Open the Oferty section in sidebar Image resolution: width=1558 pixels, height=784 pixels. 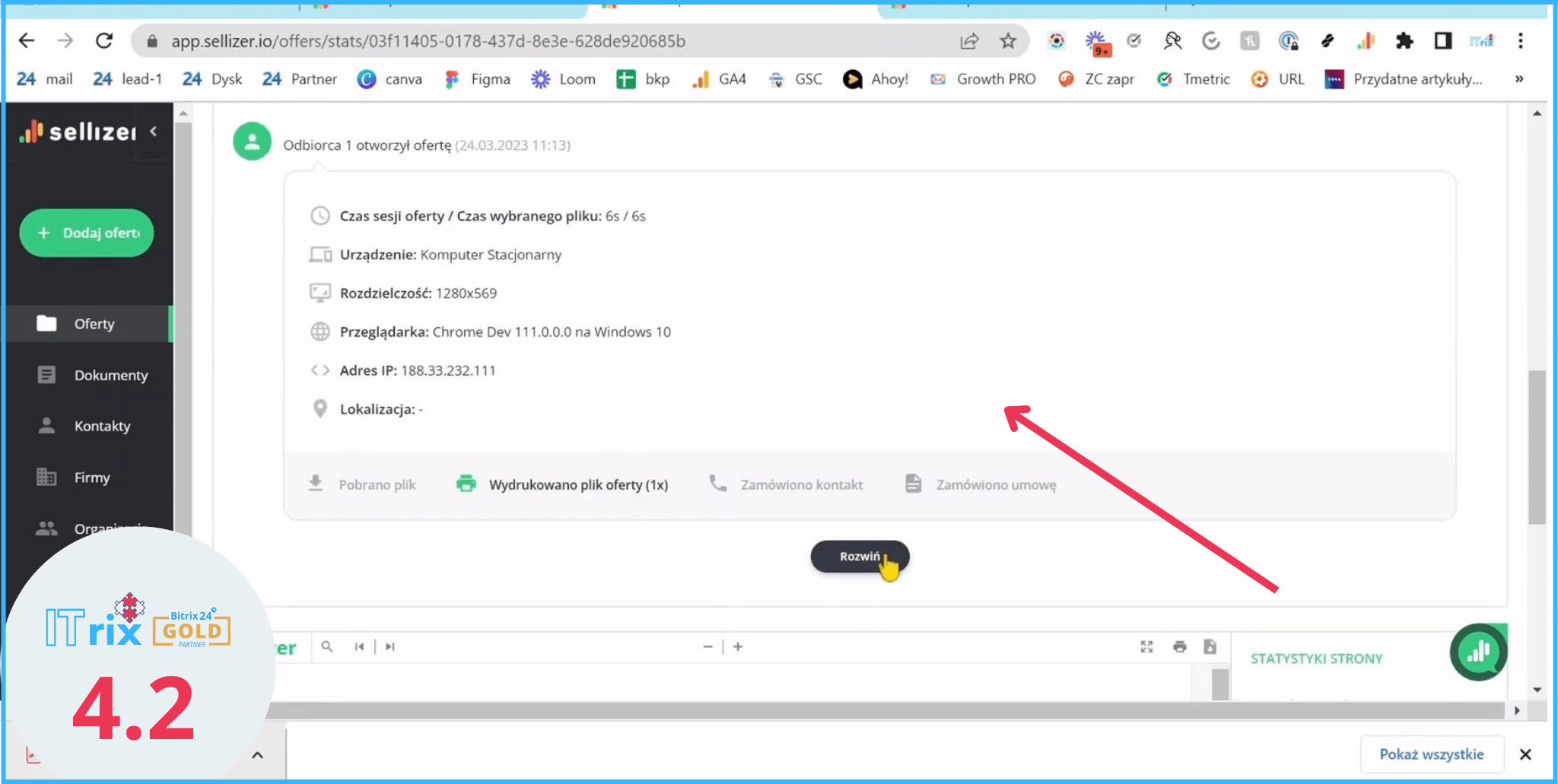(94, 324)
